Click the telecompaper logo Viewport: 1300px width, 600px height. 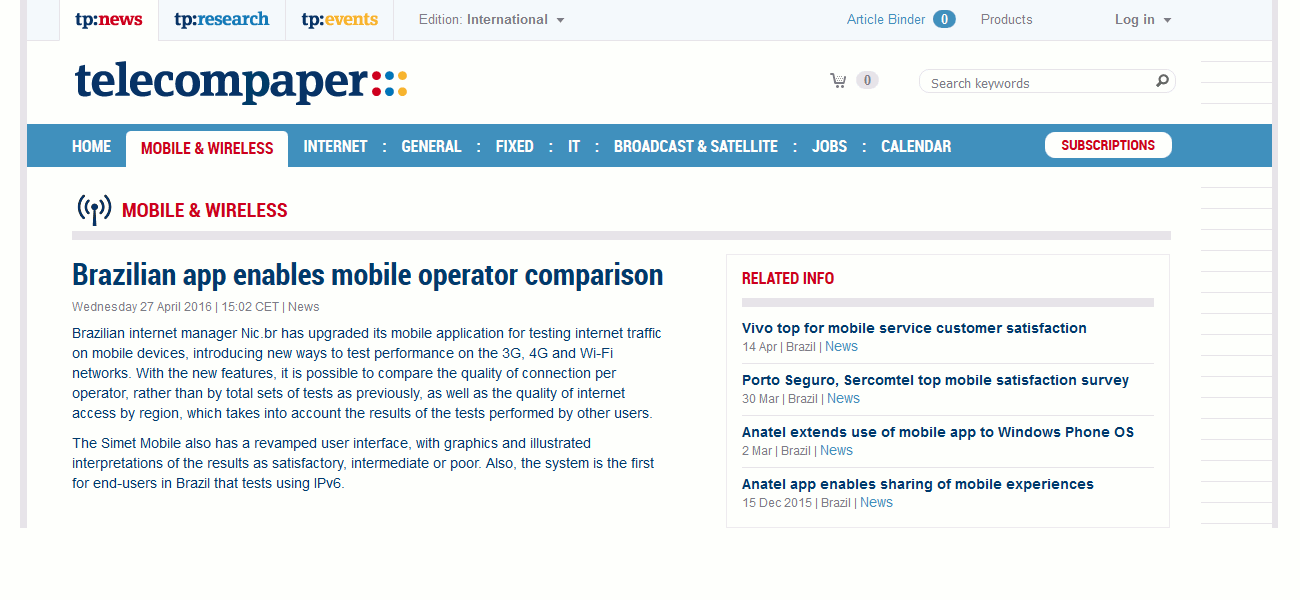click(240, 84)
